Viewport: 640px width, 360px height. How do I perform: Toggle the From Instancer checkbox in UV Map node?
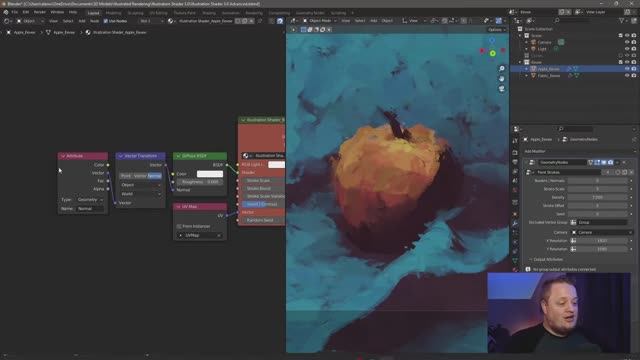pos(179,226)
